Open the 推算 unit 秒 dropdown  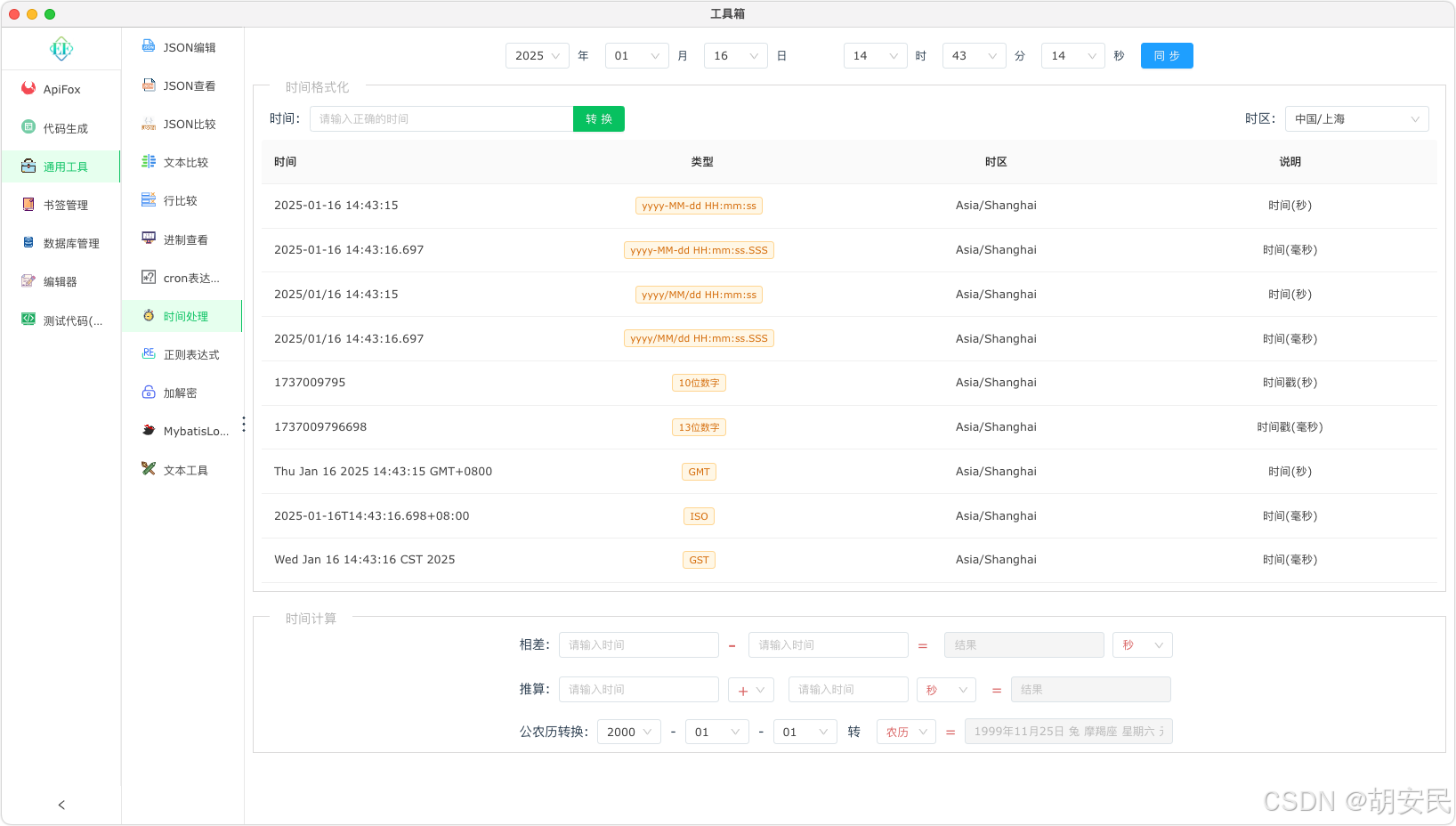(x=947, y=690)
